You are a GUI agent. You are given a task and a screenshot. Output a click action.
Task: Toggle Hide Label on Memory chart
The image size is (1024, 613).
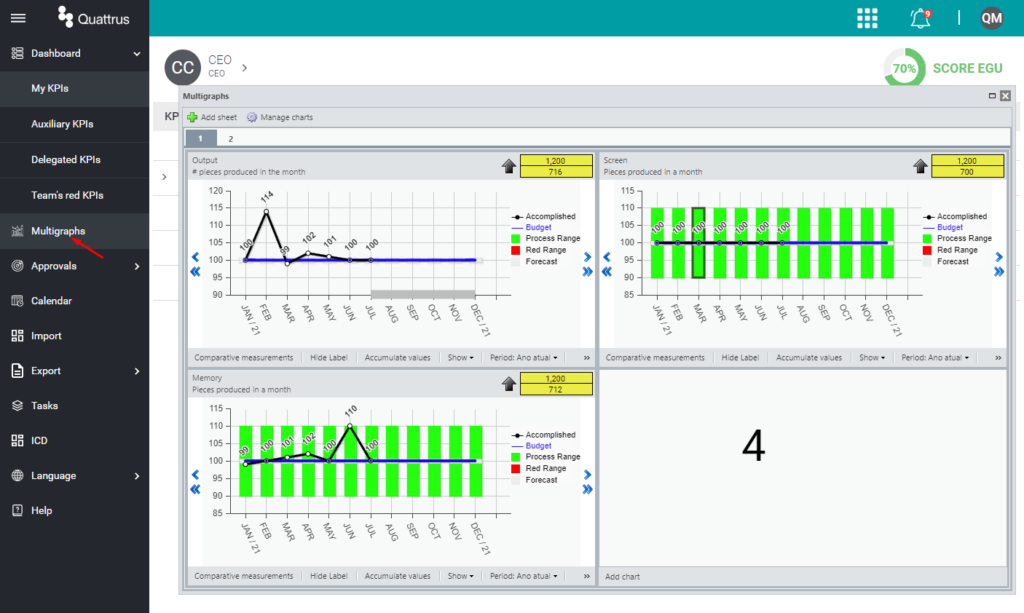point(328,576)
